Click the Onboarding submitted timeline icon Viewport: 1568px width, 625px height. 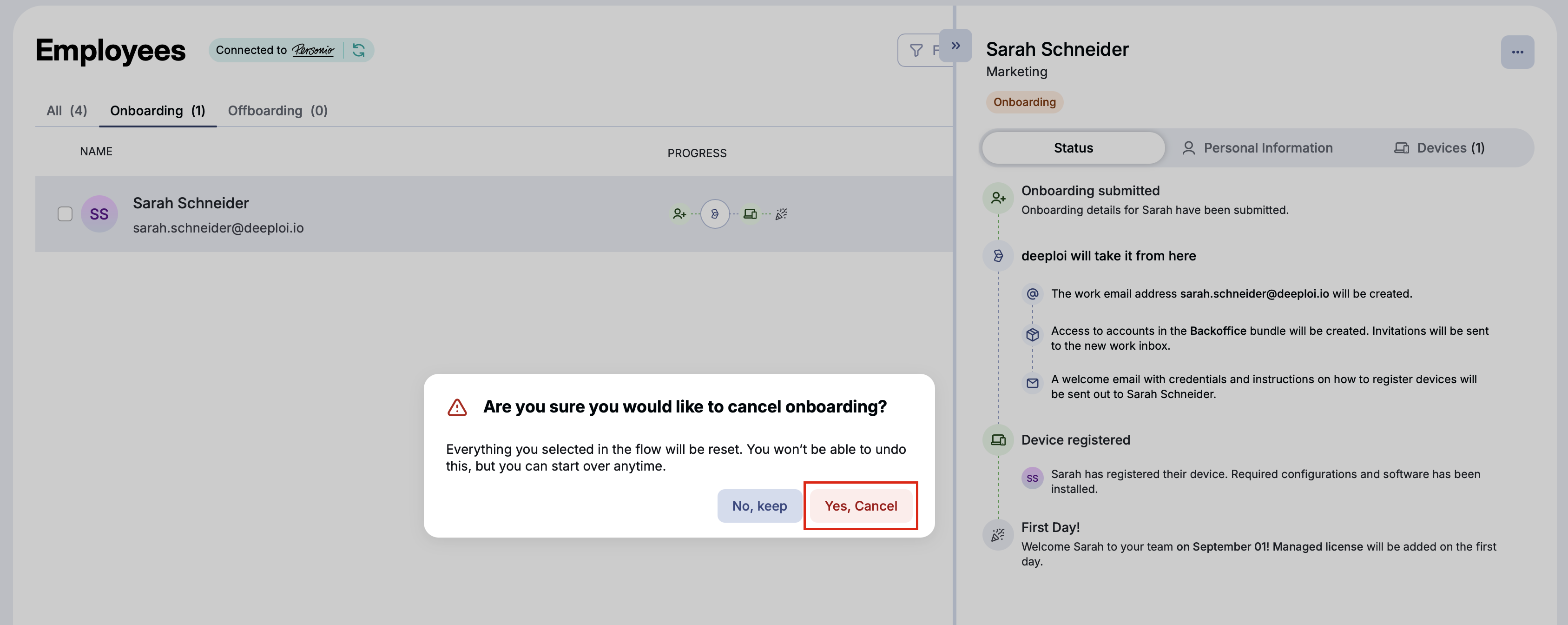coord(998,198)
